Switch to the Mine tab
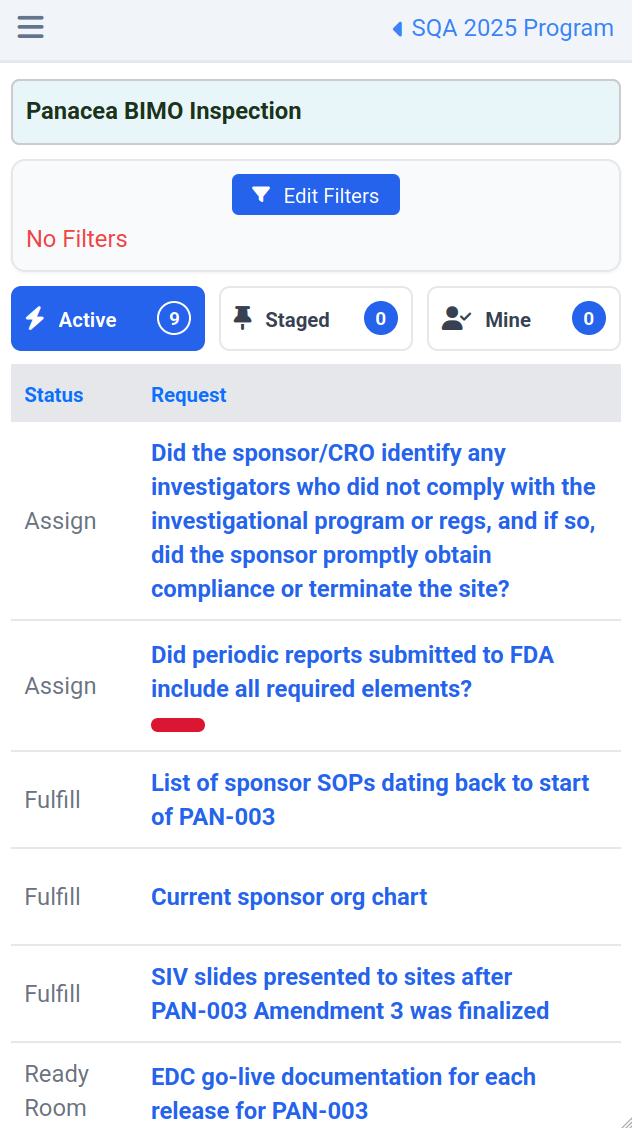Image resolution: width=632 pixels, height=1128 pixels. tap(508, 320)
